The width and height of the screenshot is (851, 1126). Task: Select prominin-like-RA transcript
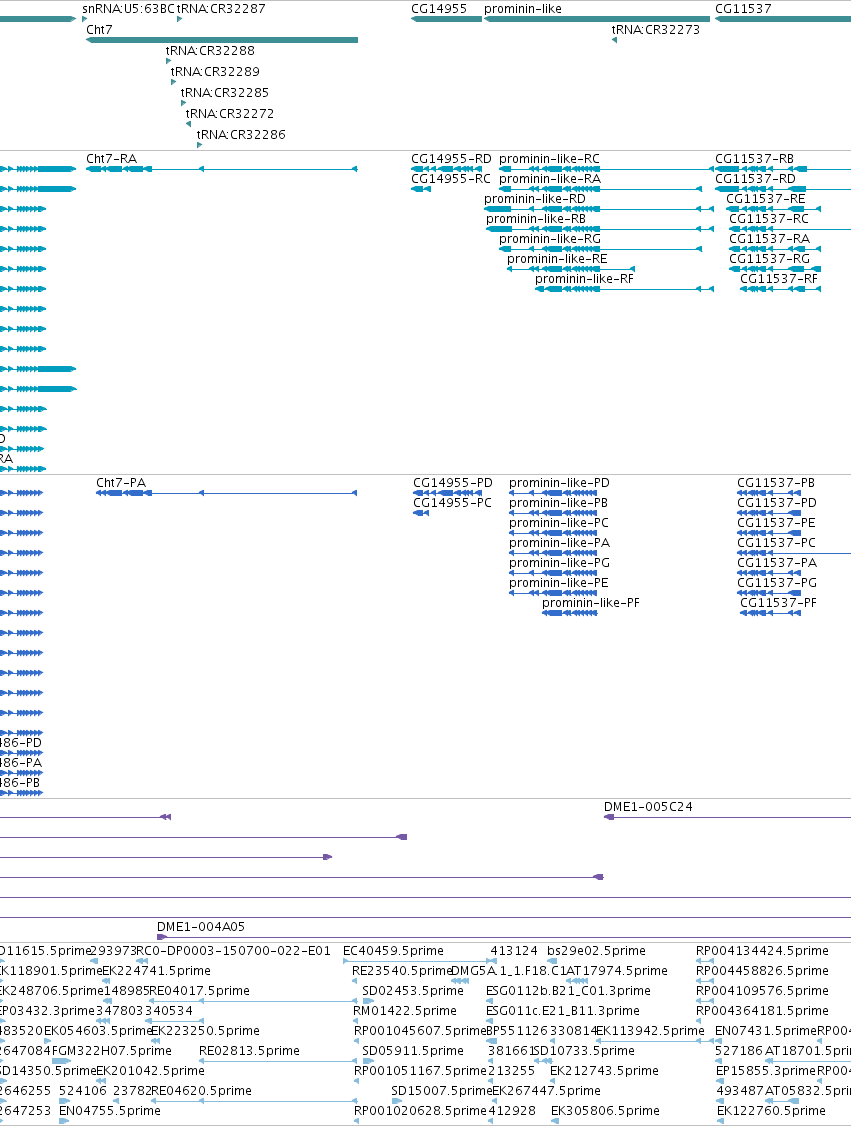tap(550, 179)
